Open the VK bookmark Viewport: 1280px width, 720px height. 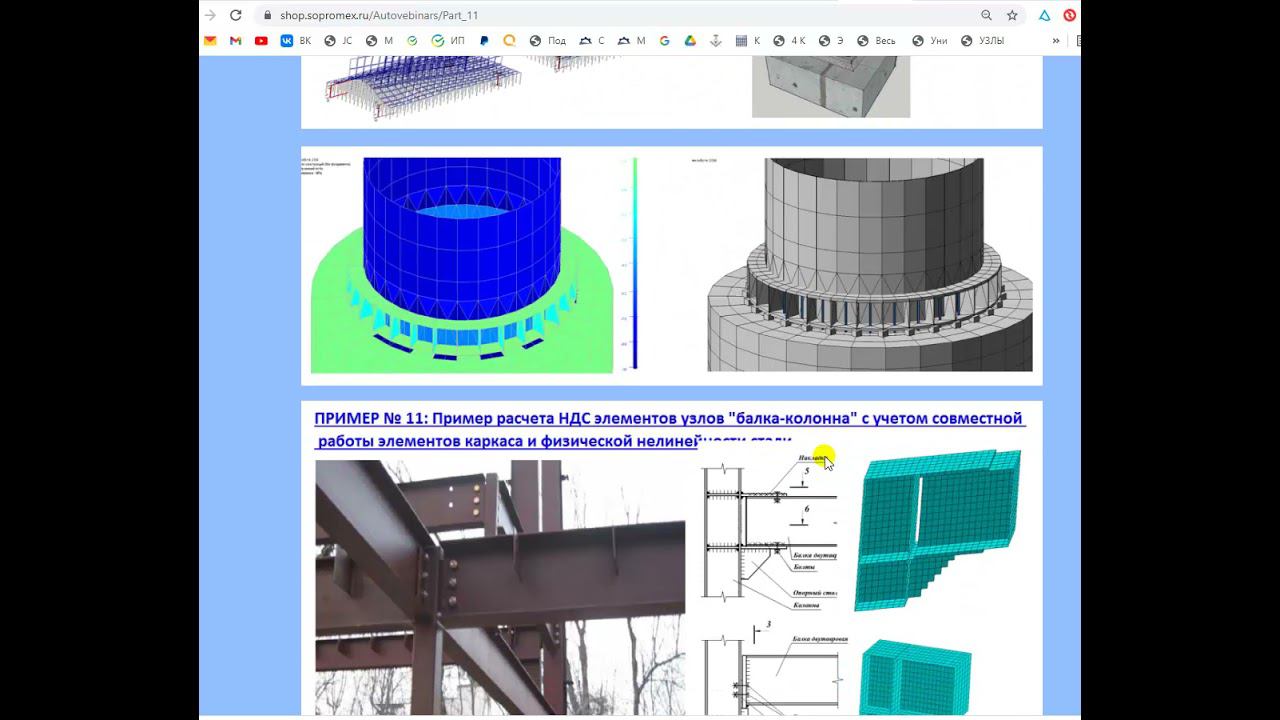(x=296, y=41)
